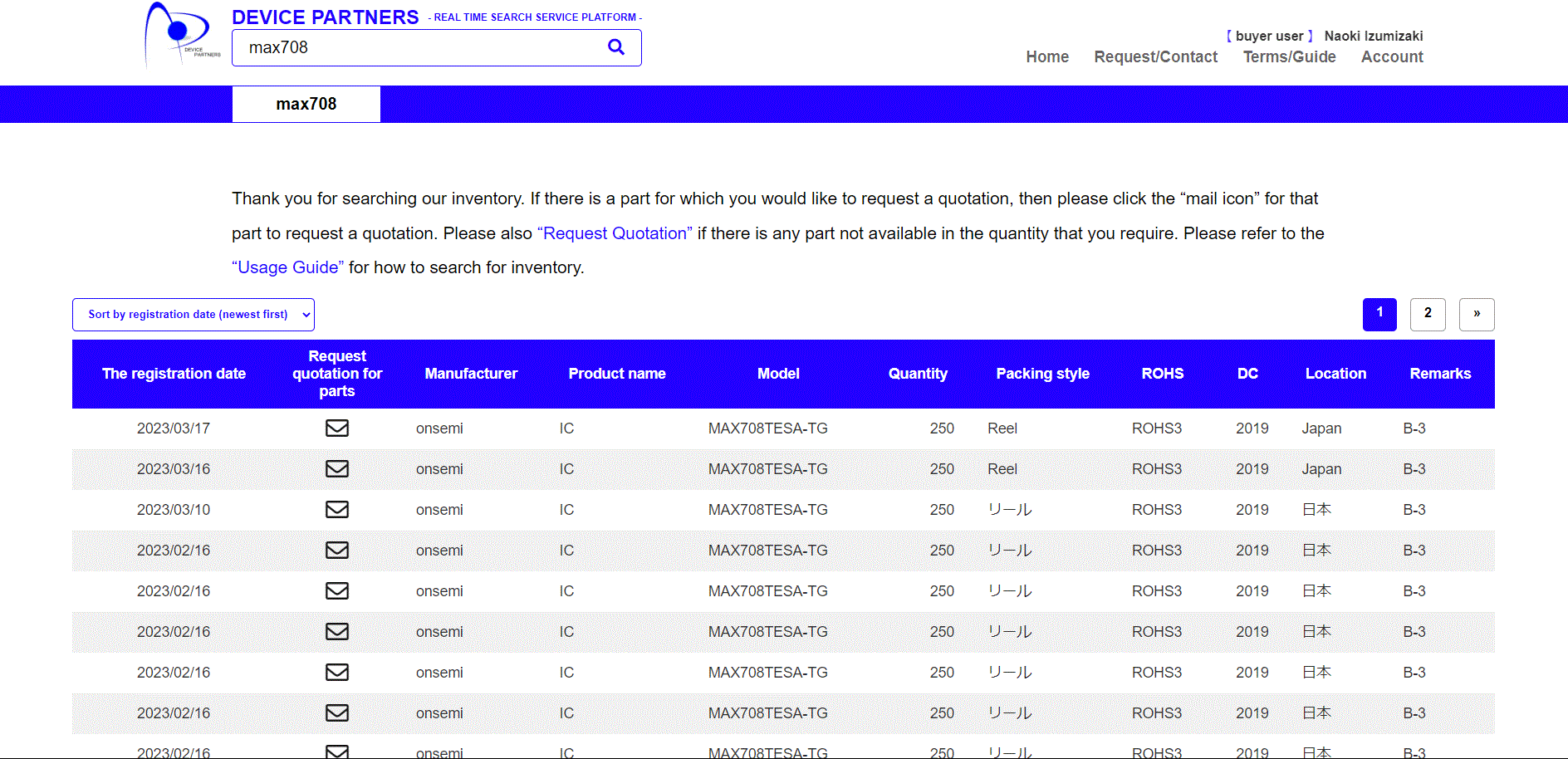Click DEVICE PARTNERS site title
Screen dimensions: 1568x759
coord(325,17)
